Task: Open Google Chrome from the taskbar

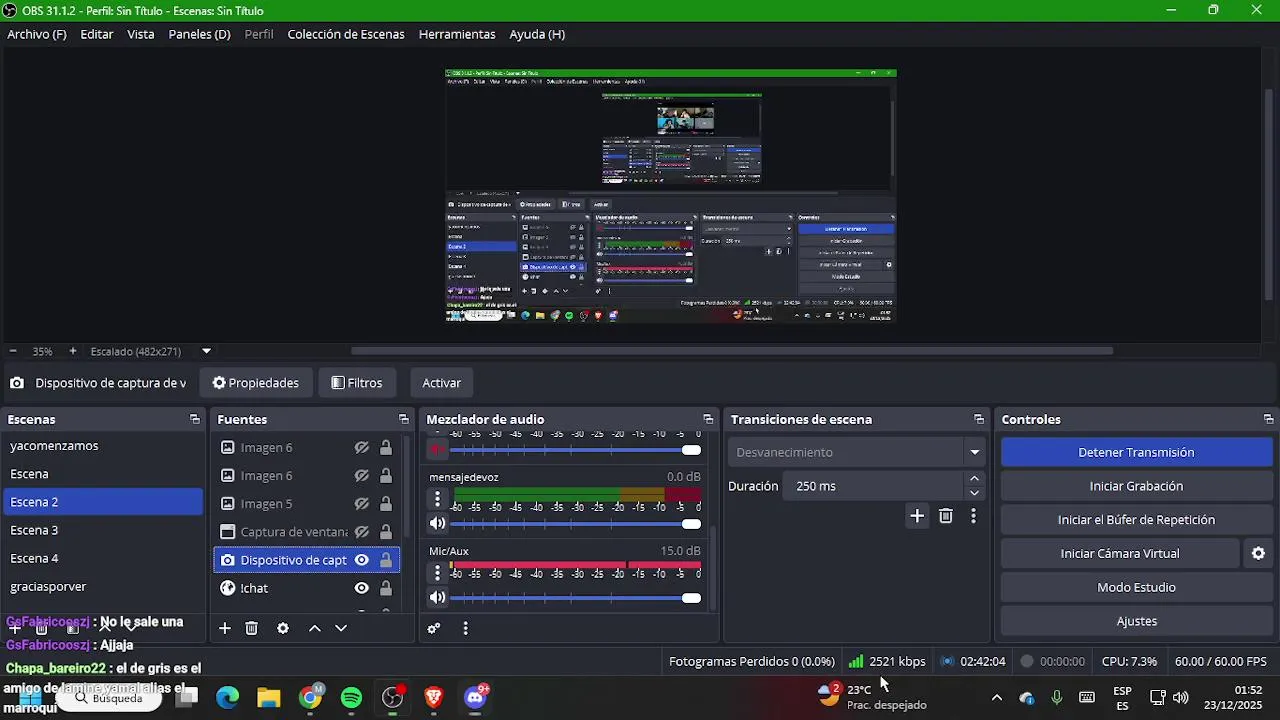Action: pos(311,697)
